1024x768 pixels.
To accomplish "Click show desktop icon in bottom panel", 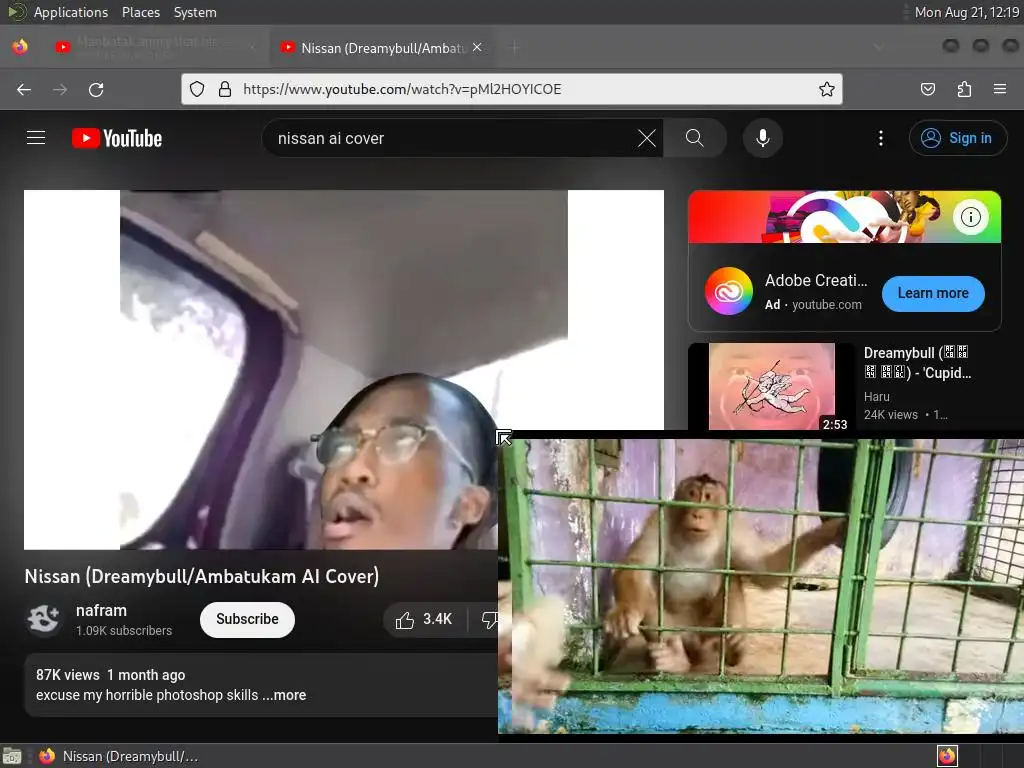I will point(11,756).
